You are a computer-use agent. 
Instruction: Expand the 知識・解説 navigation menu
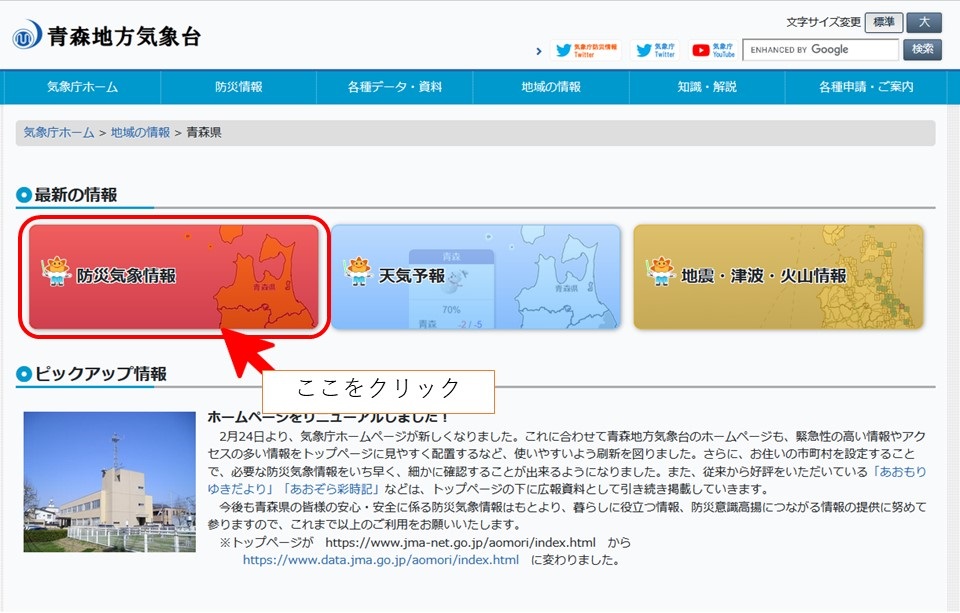pos(707,87)
